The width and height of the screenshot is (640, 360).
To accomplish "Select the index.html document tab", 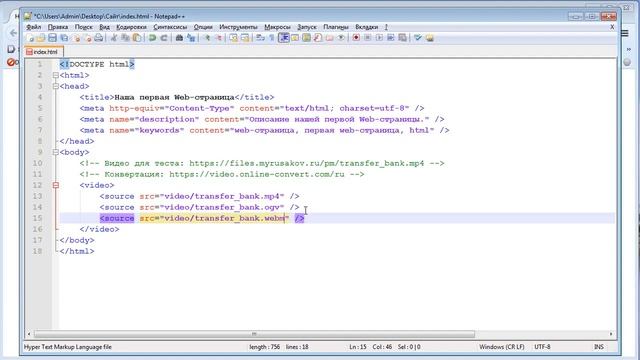I will (x=44, y=52).
